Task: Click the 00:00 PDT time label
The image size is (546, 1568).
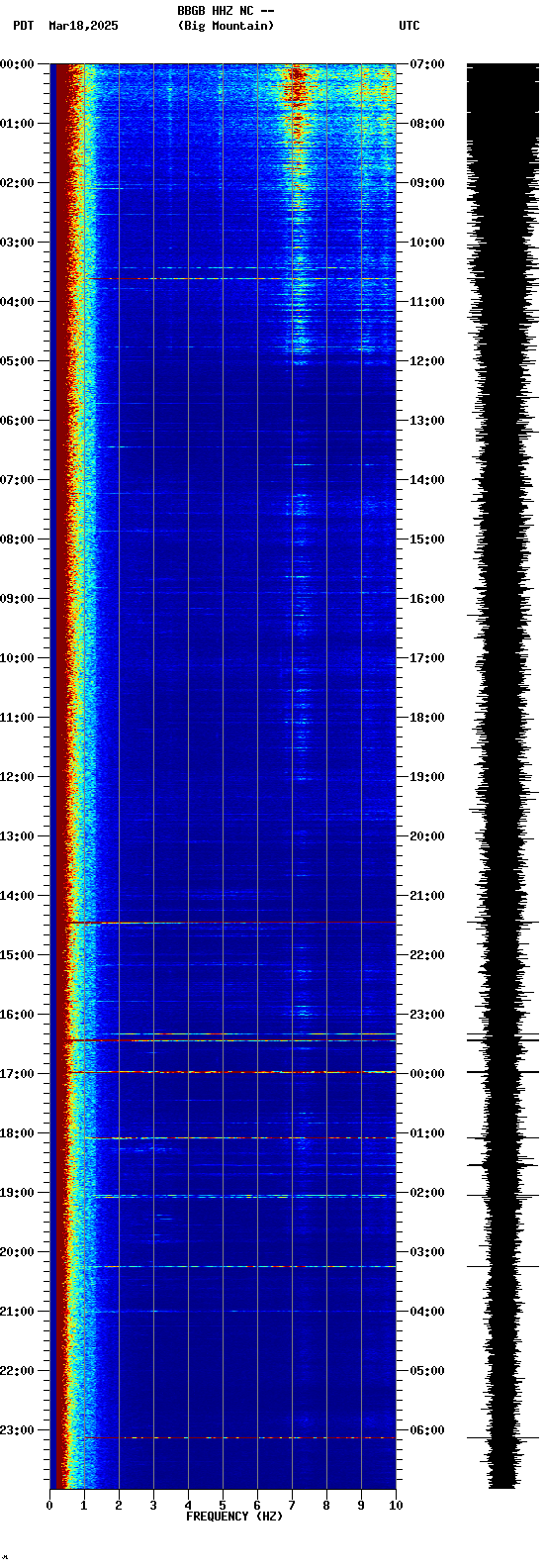Action: [17, 64]
